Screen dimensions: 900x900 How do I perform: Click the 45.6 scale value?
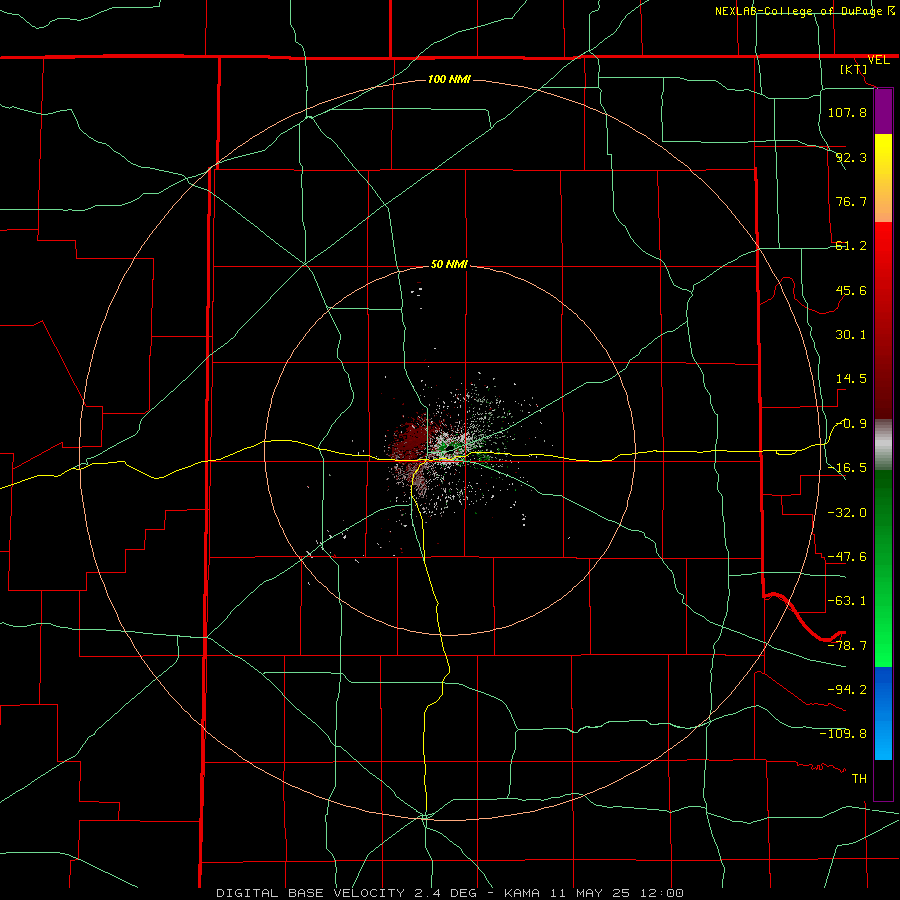click(851, 290)
